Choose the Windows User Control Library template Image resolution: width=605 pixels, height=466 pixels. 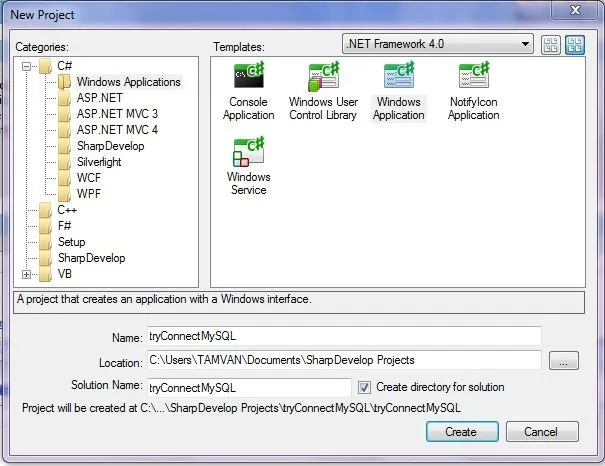point(323,91)
